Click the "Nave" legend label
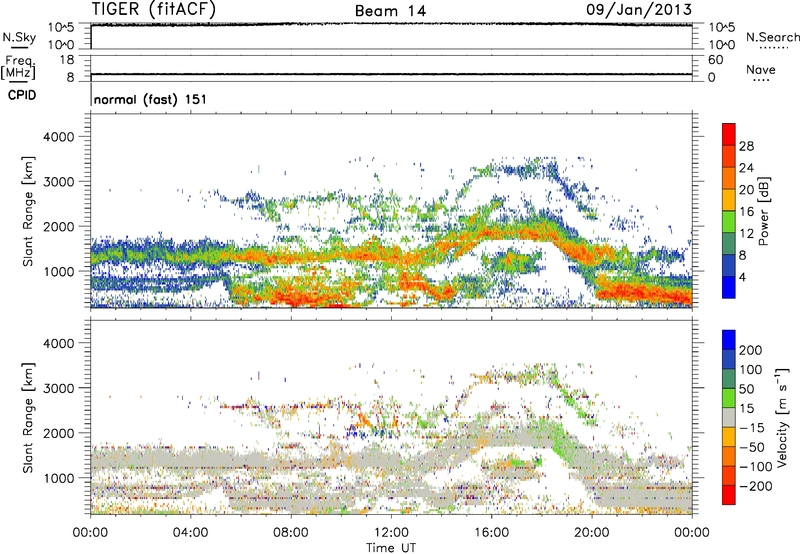 [761, 69]
